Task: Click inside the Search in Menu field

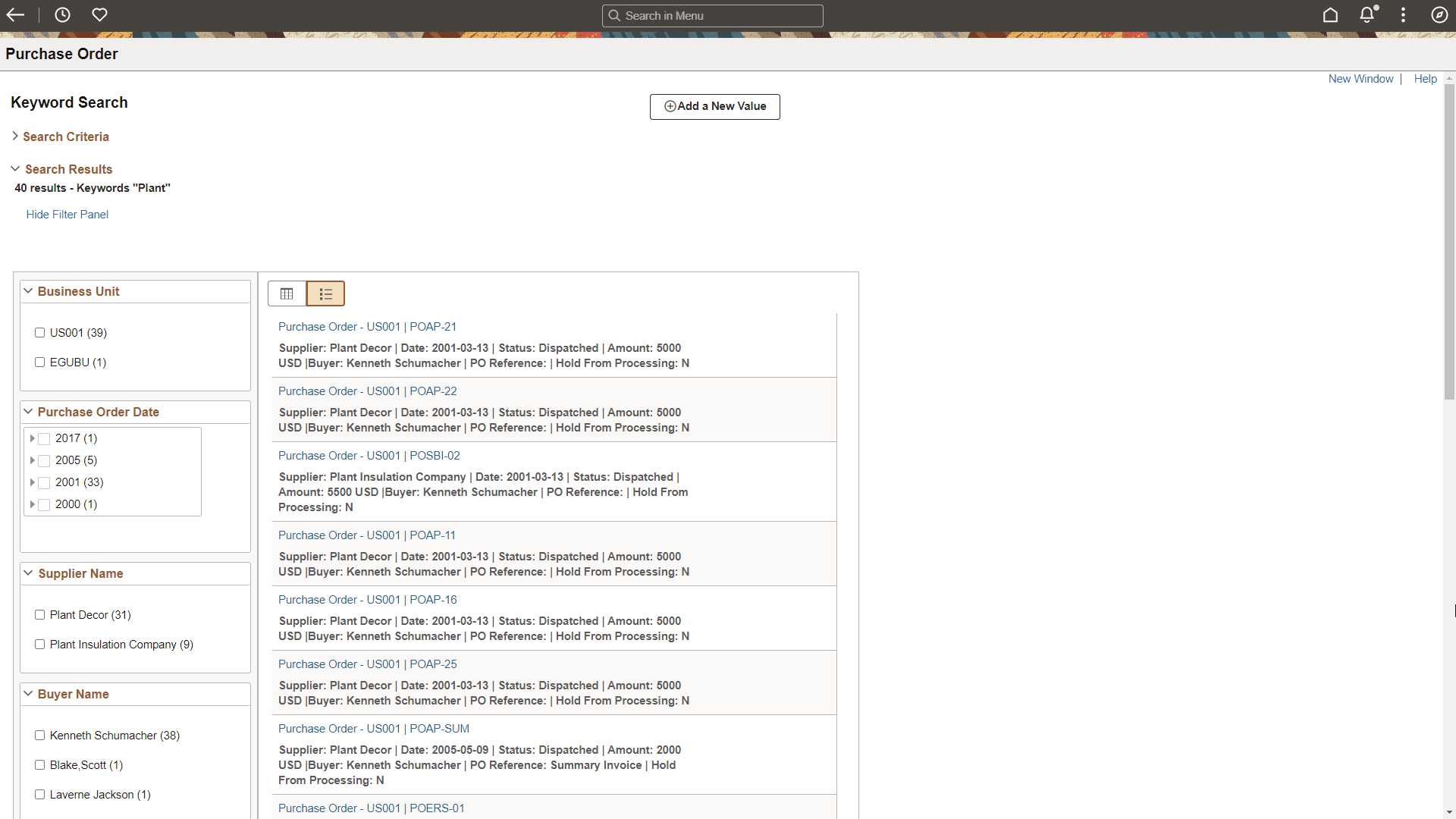Action: click(x=712, y=15)
